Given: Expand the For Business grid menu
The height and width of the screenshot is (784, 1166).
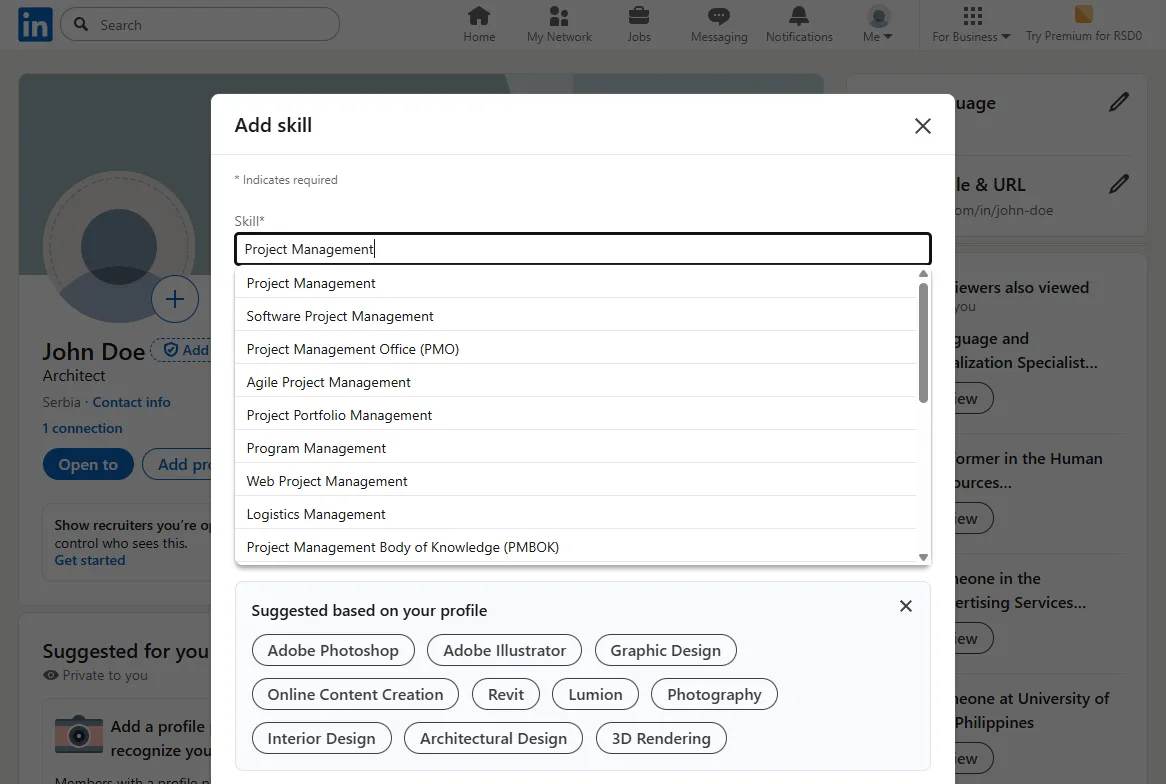Looking at the screenshot, I should 971,25.
